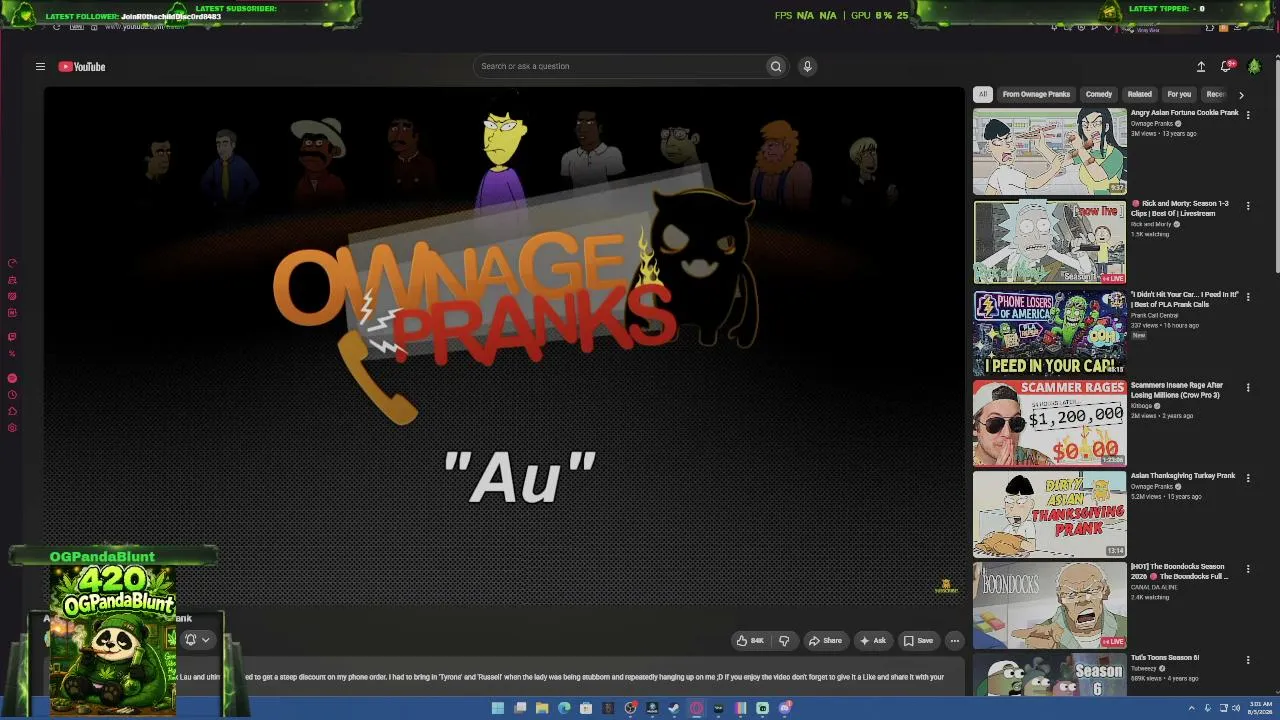Select the Related filter chip
The height and width of the screenshot is (720, 1280).
[1140, 95]
